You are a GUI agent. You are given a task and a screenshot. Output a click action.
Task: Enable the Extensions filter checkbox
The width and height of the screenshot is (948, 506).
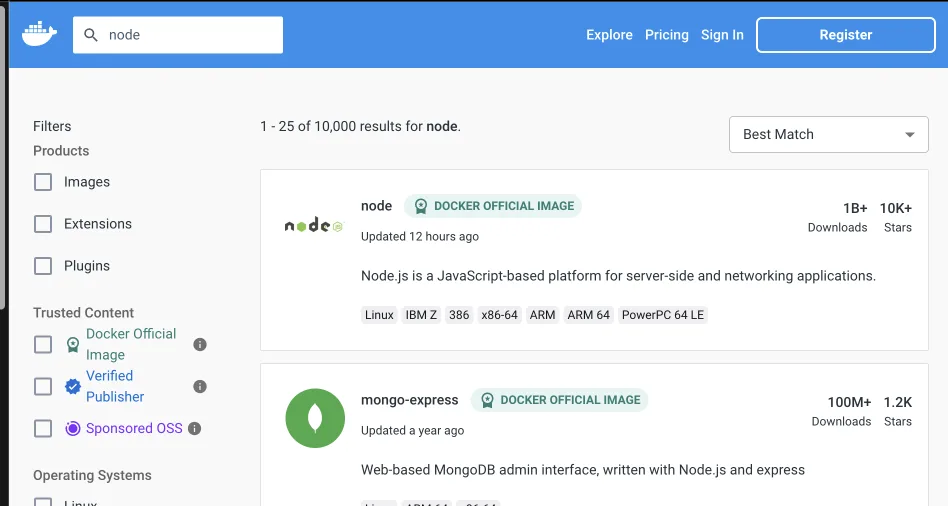pos(43,224)
